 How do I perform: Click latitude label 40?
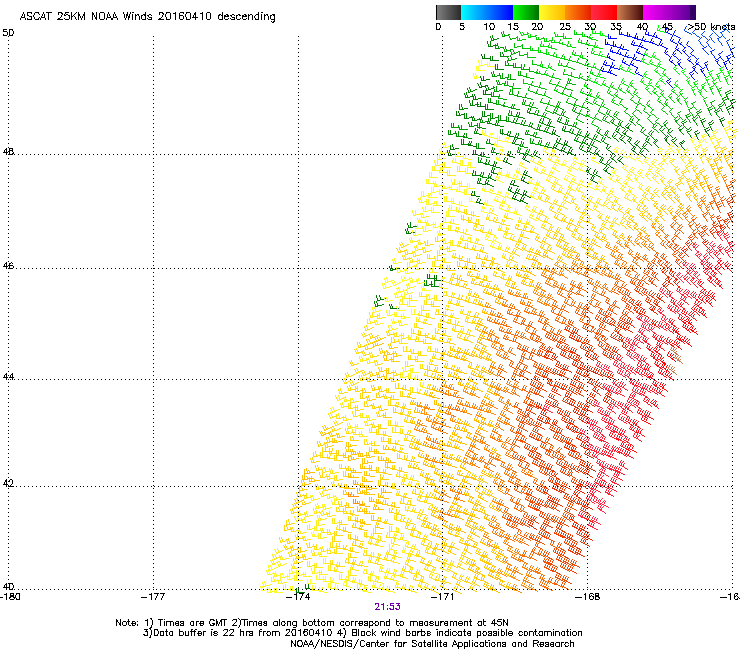pyautogui.click(x=8, y=586)
